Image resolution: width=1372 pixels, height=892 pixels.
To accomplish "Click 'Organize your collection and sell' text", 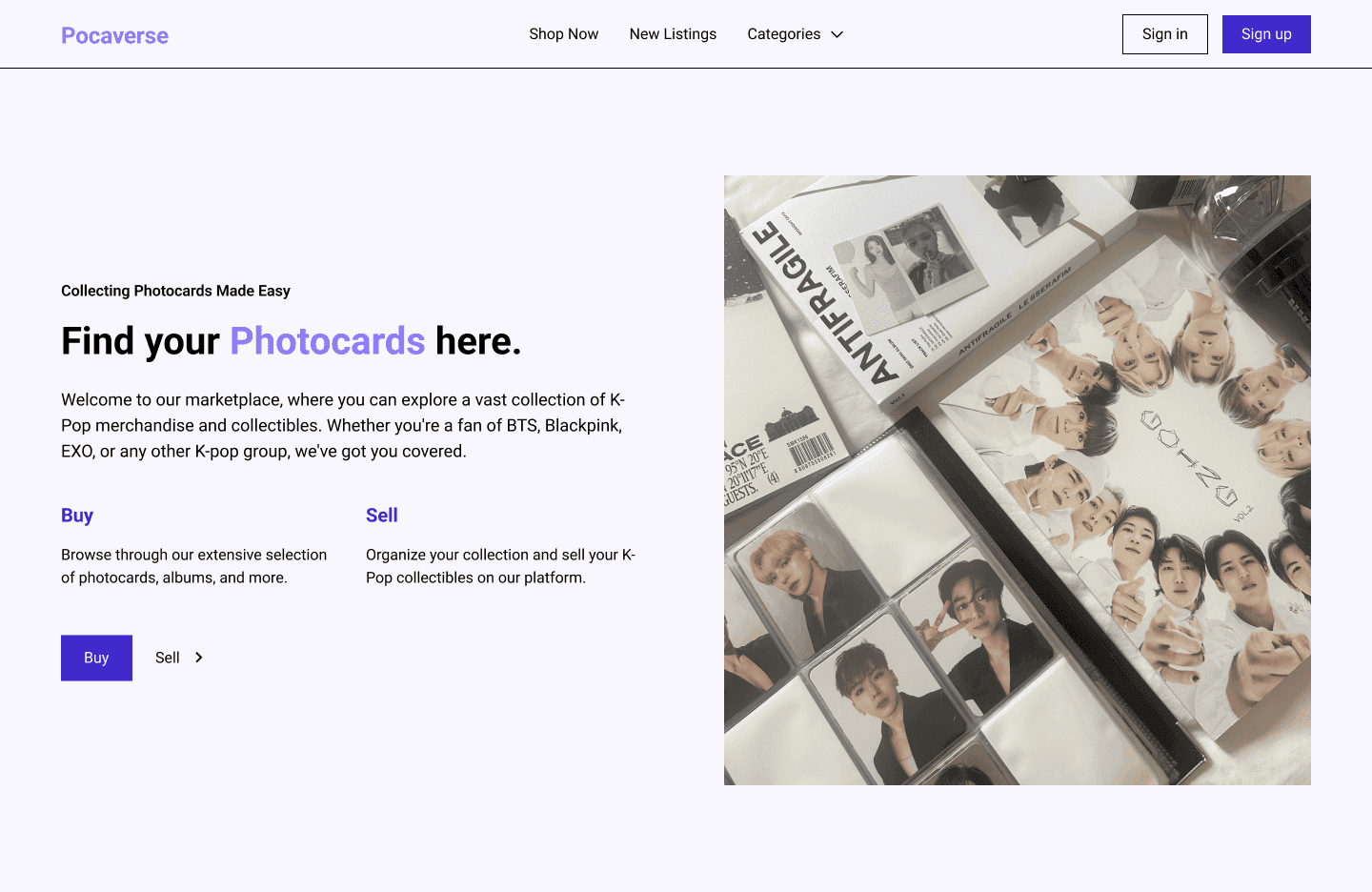I will coord(501,566).
